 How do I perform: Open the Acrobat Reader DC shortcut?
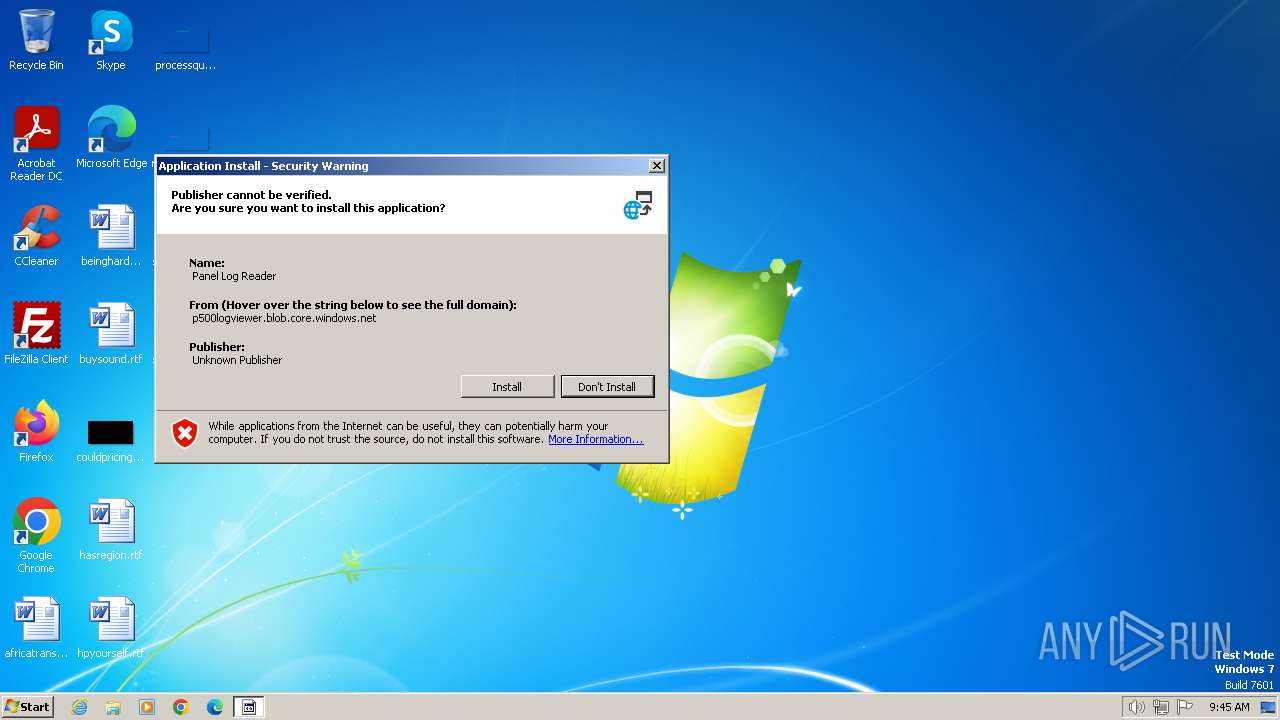tap(36, 144)
